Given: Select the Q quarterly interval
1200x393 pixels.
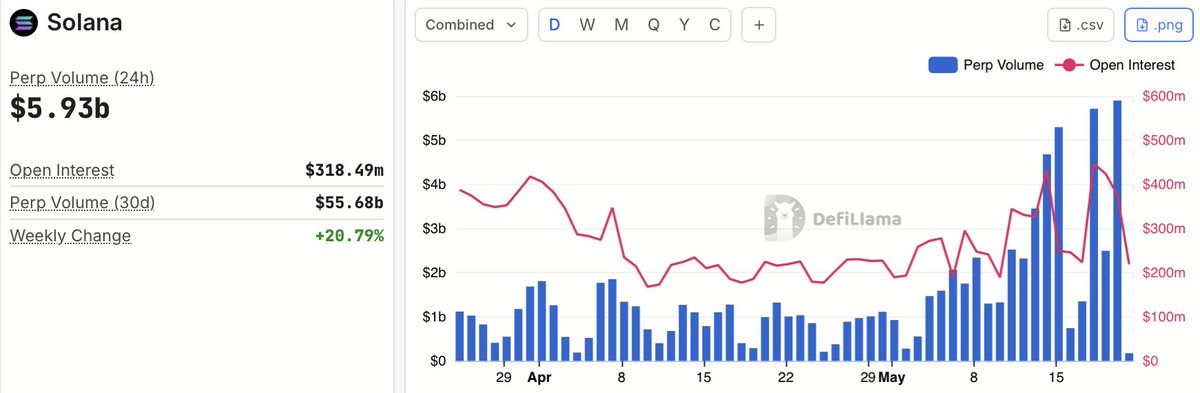Looking at the screenshot, I should (653, 25).
